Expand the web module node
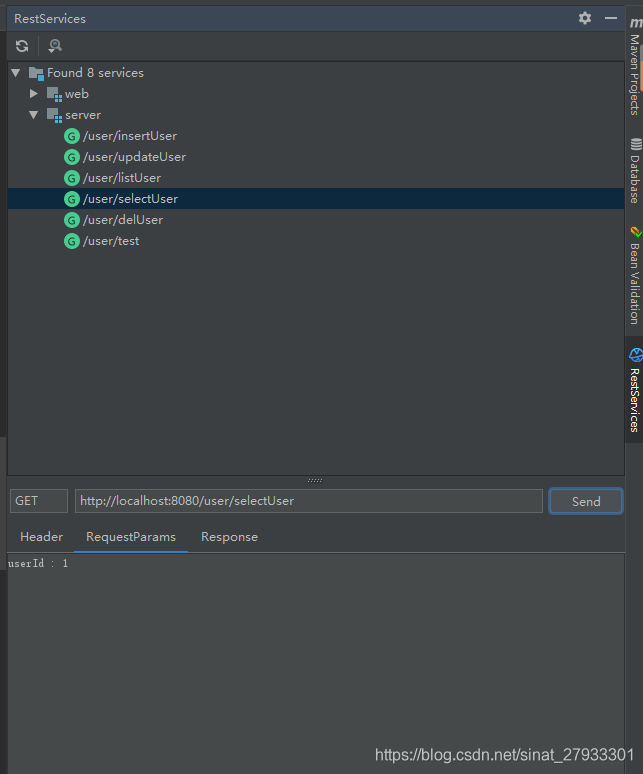Screen dimensions: 643x774 34,93
